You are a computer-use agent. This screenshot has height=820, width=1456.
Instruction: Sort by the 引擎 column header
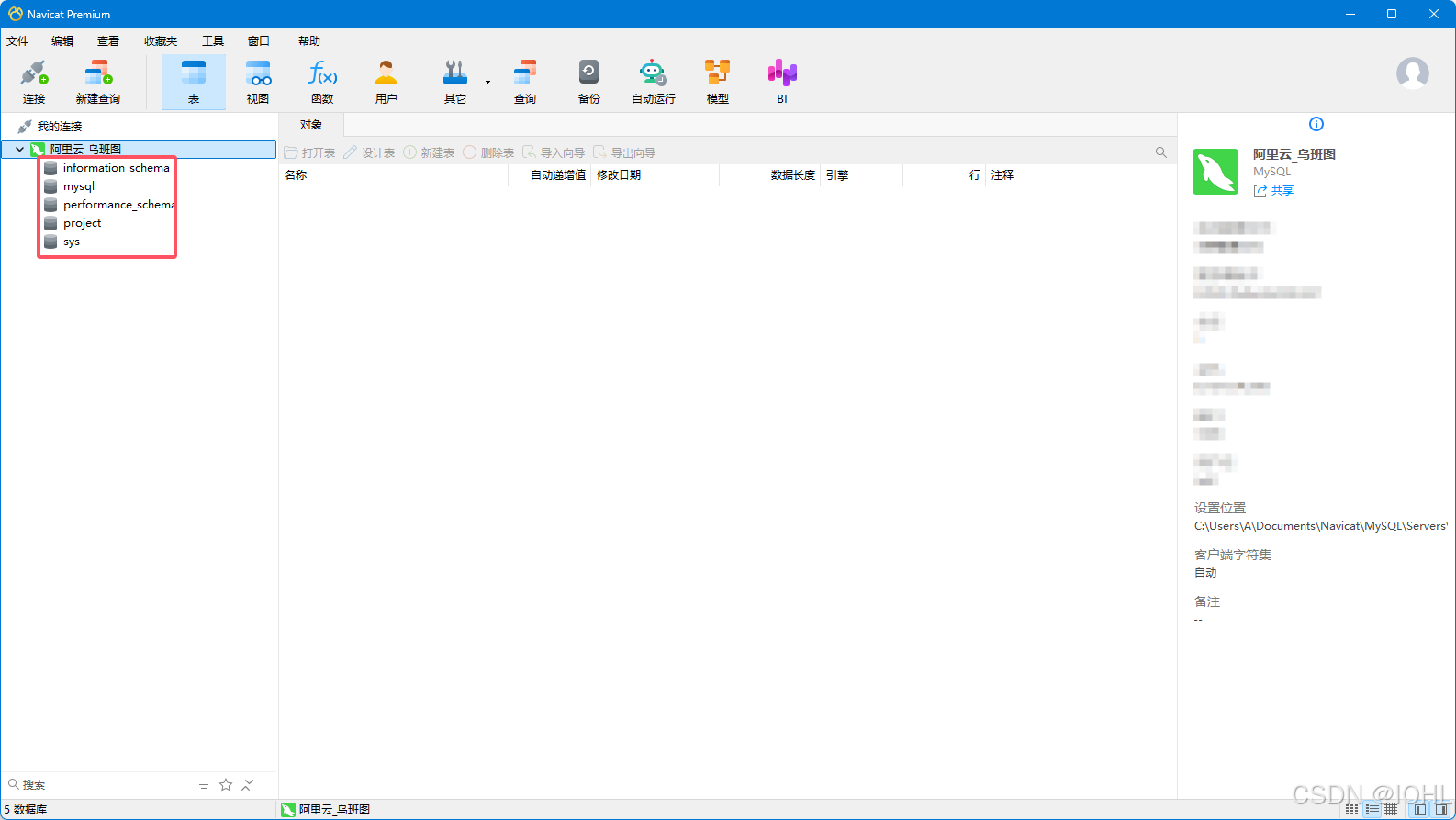(861, 174)
